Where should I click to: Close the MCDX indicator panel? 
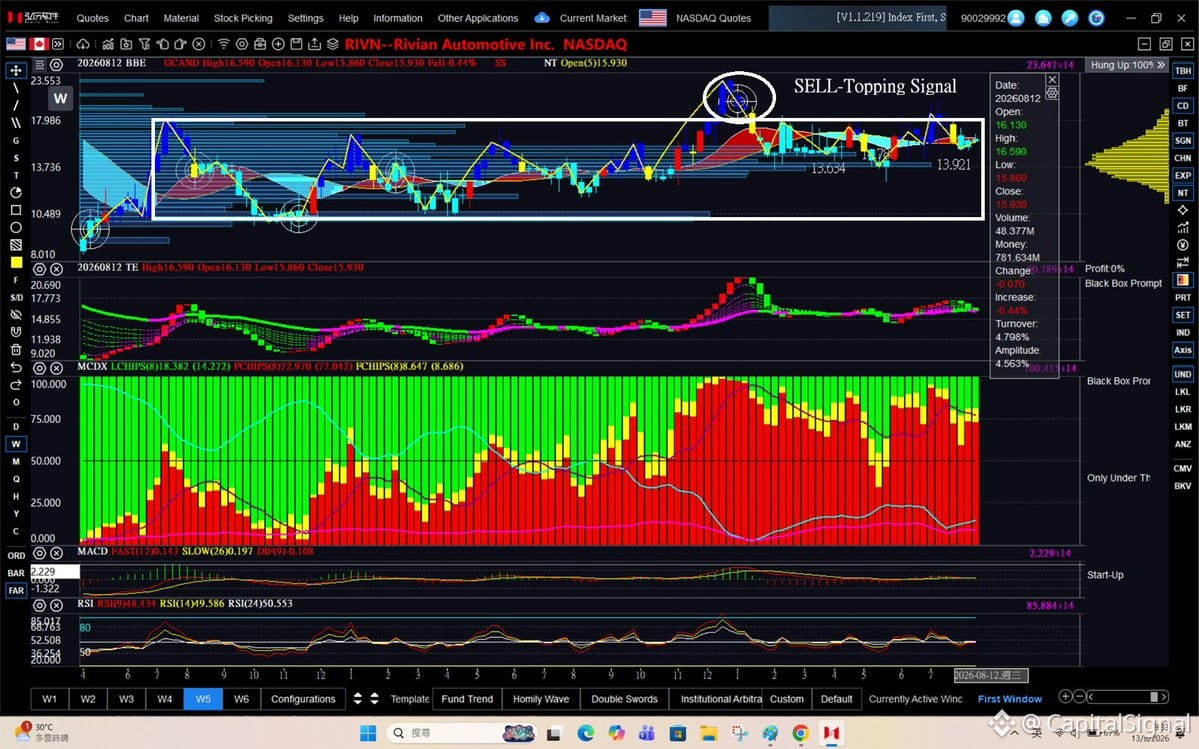click(57, 368)
